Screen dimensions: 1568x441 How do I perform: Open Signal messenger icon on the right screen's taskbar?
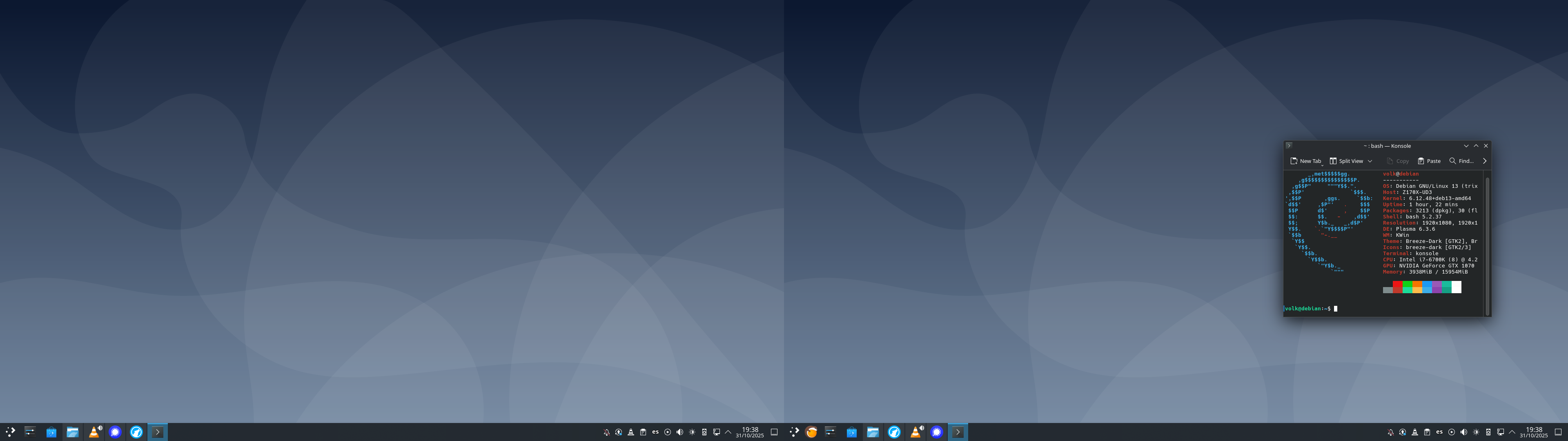[x=936, y=432]
